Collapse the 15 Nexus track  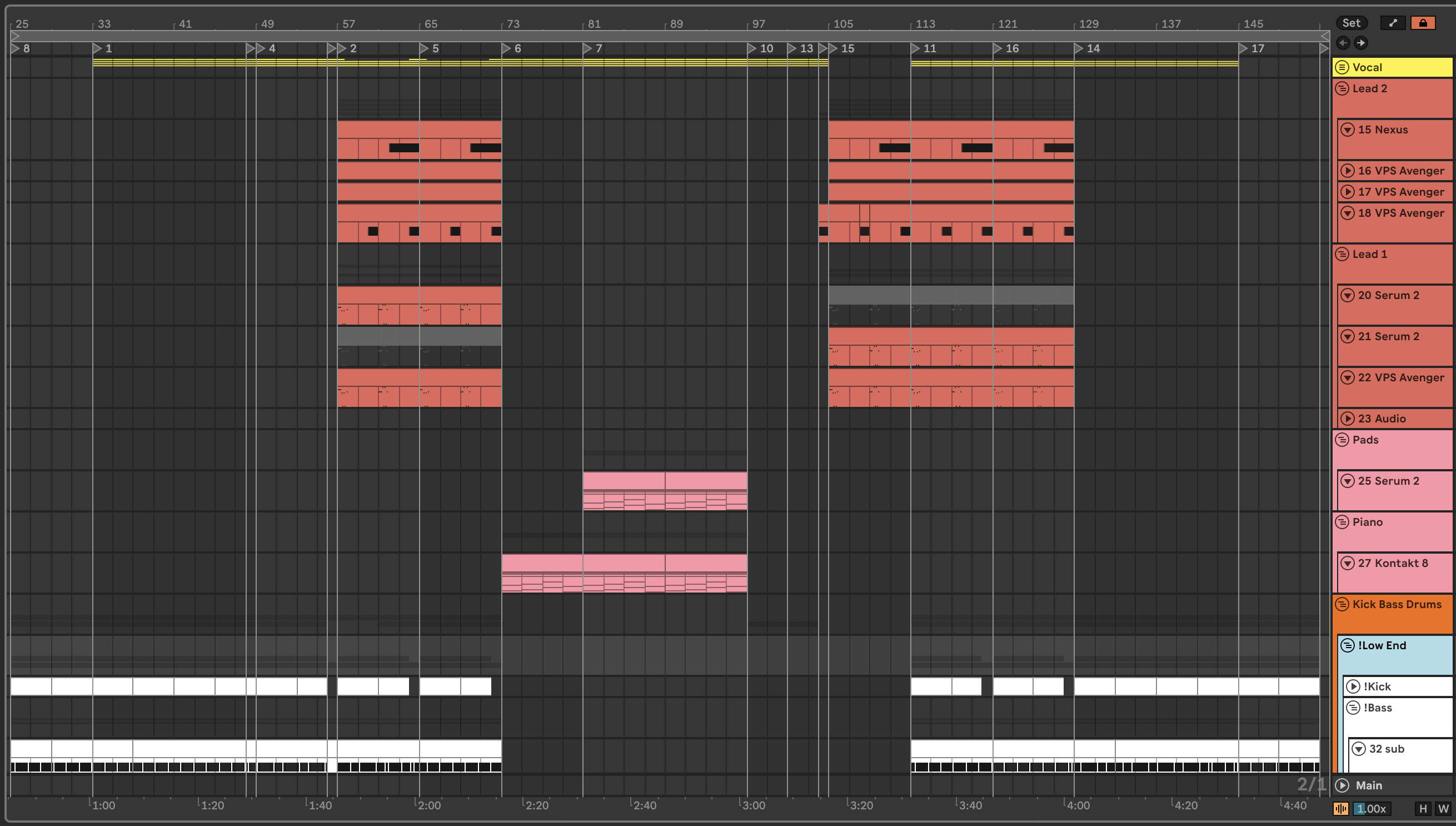pos(1348,130)
